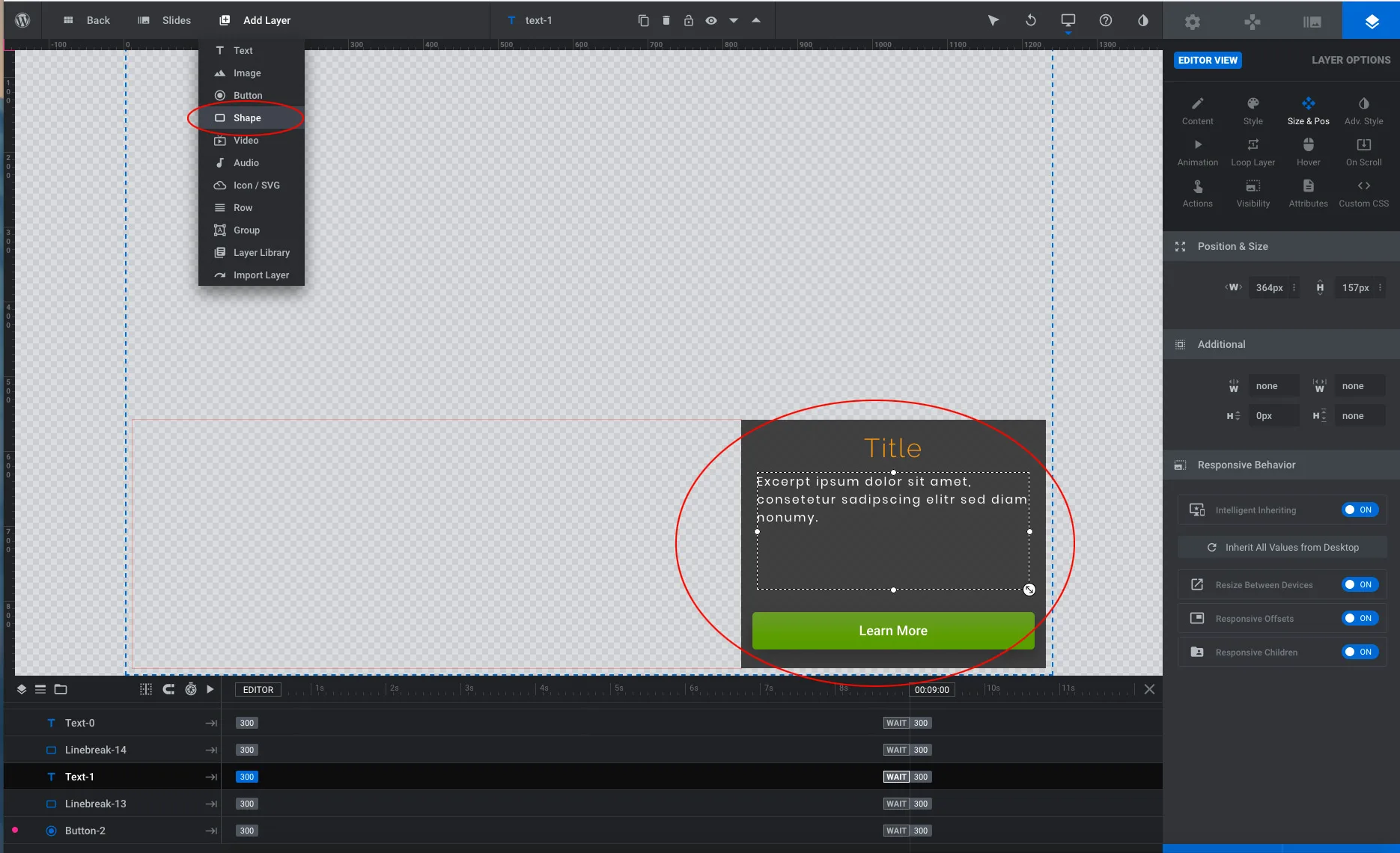Click the Back button
This screenshot has height=853, width=1400.
click(x=87, y=20)
